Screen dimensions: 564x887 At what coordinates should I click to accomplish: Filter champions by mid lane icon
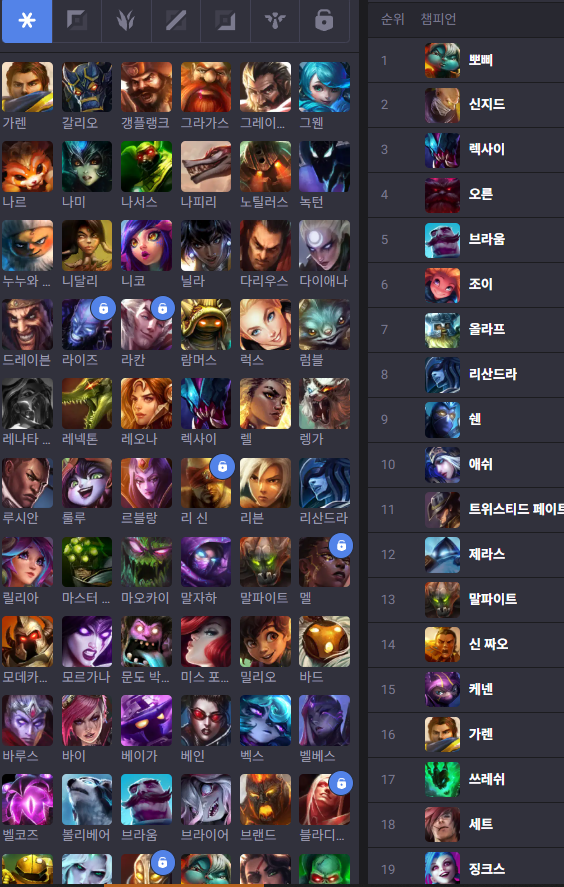176,21
